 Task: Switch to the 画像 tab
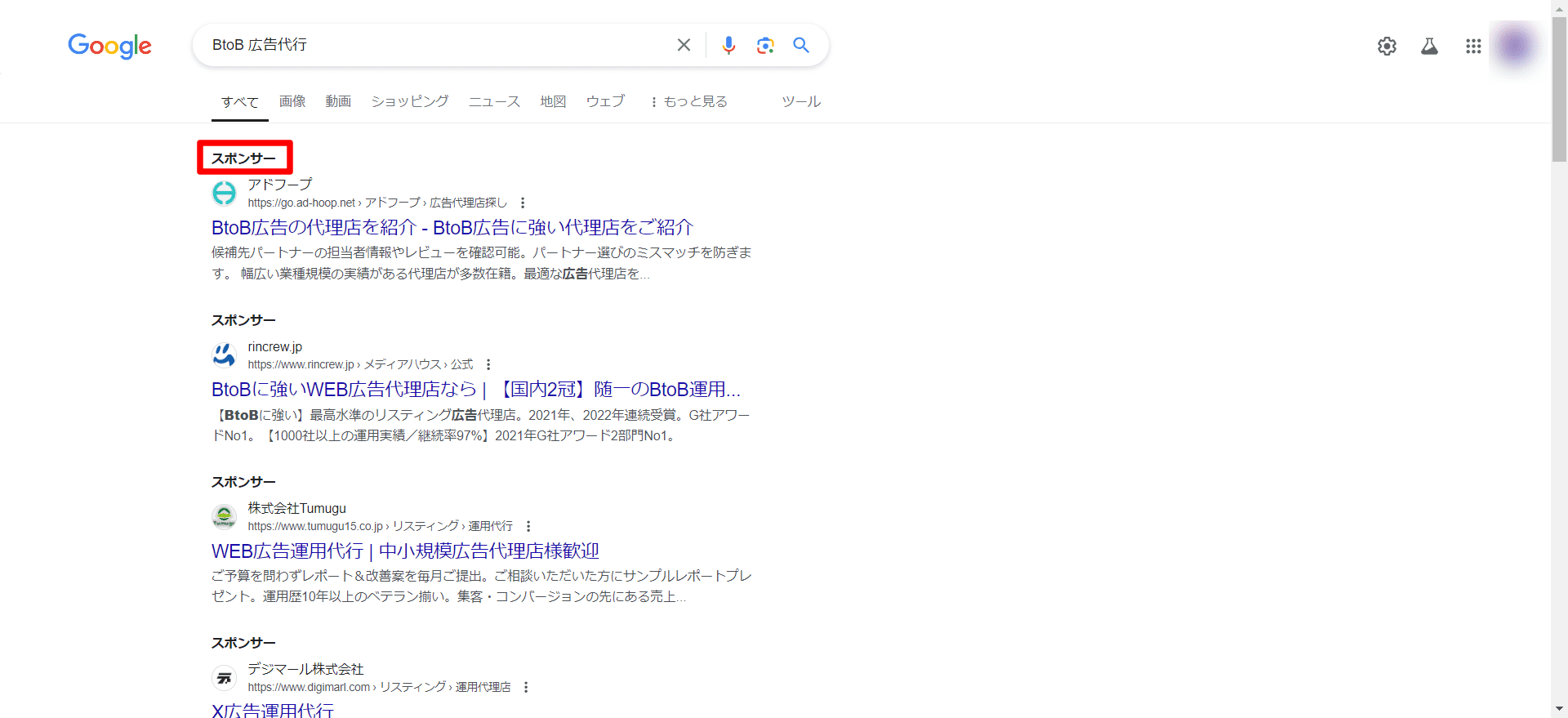click(x=292, y=101)
